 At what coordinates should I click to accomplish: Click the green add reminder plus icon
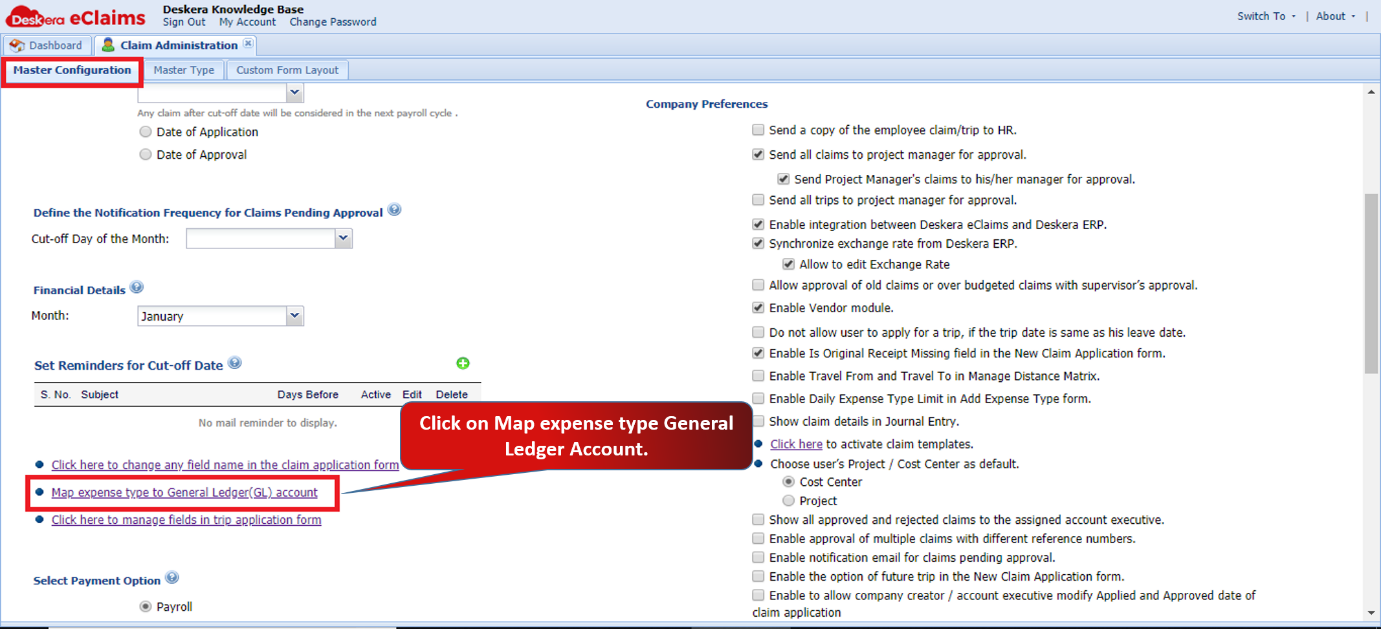point(462,364)
